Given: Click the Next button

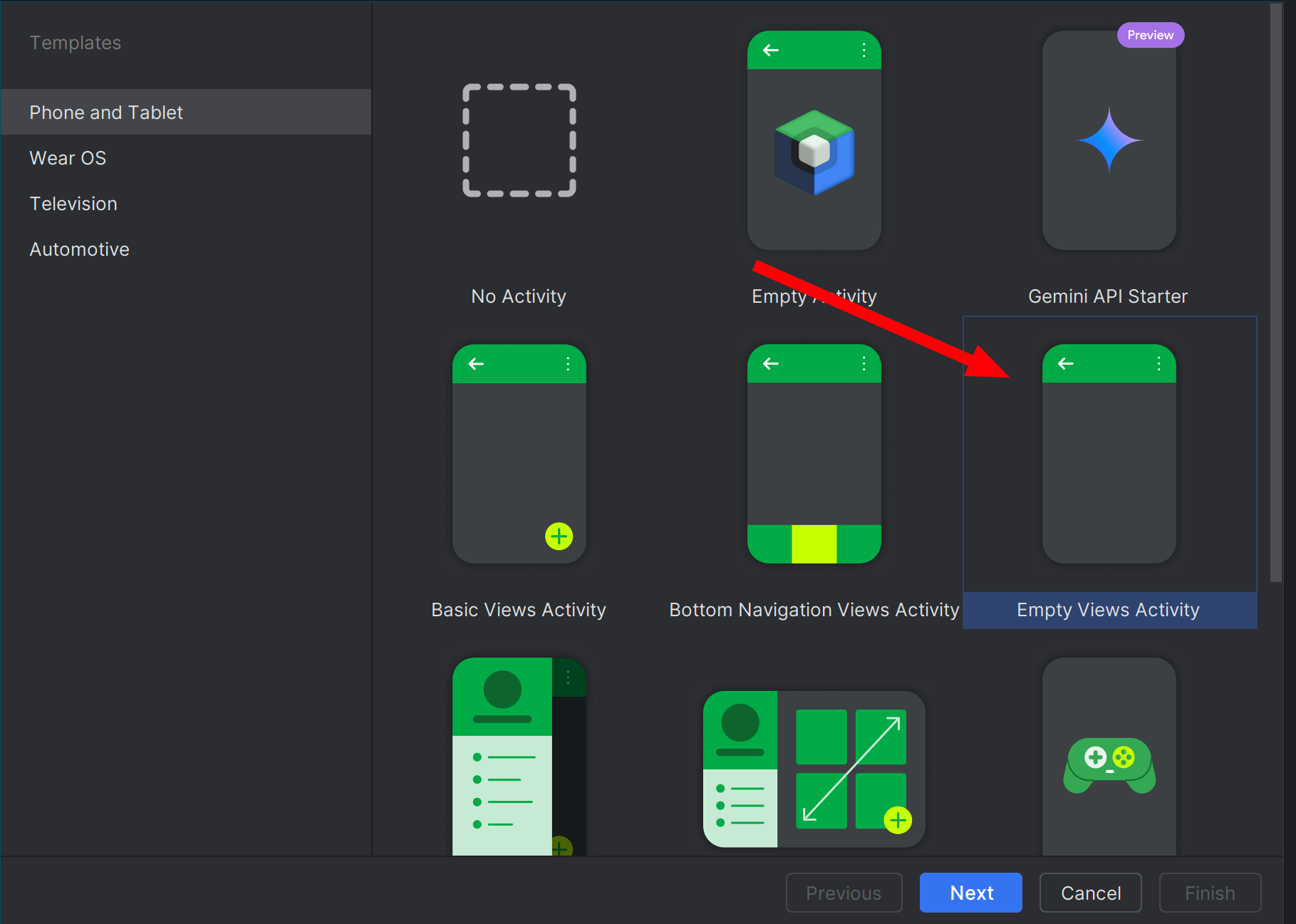Looking at the screenshot, I should 970,893.
